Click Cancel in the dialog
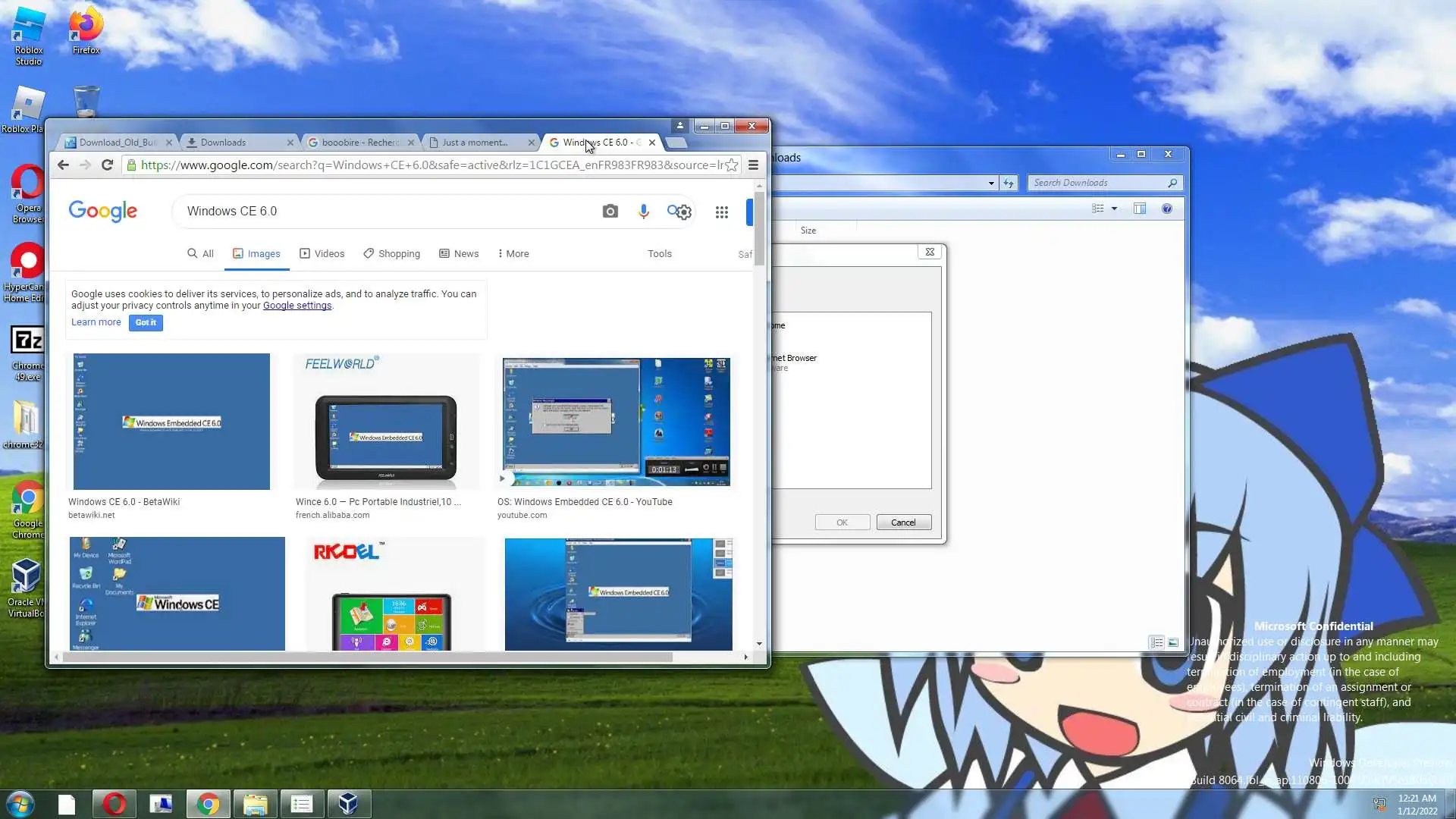Image resolution: width=1456 pixels, height=819 pixels. (x=902, y=522)
